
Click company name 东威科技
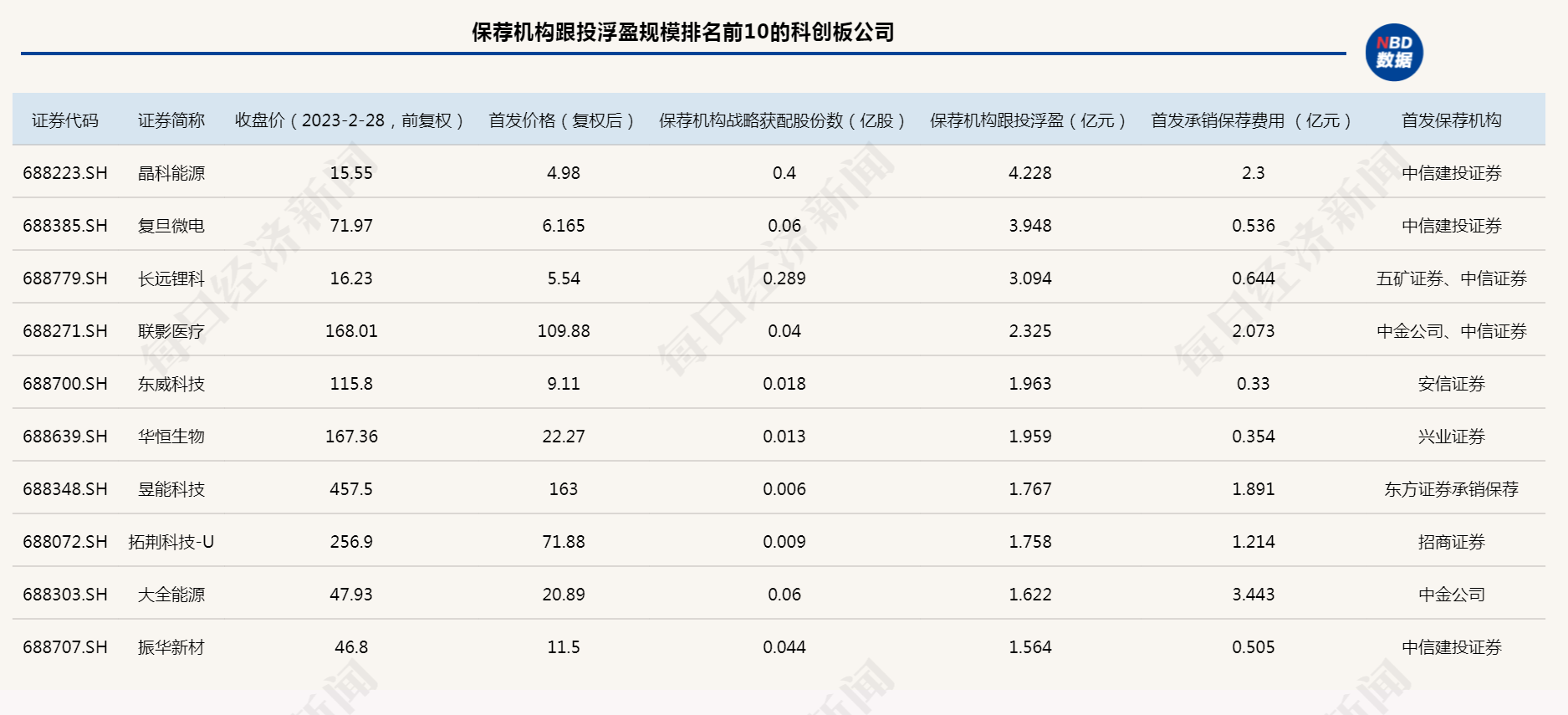pyautogui.click(x=171, y=384)
